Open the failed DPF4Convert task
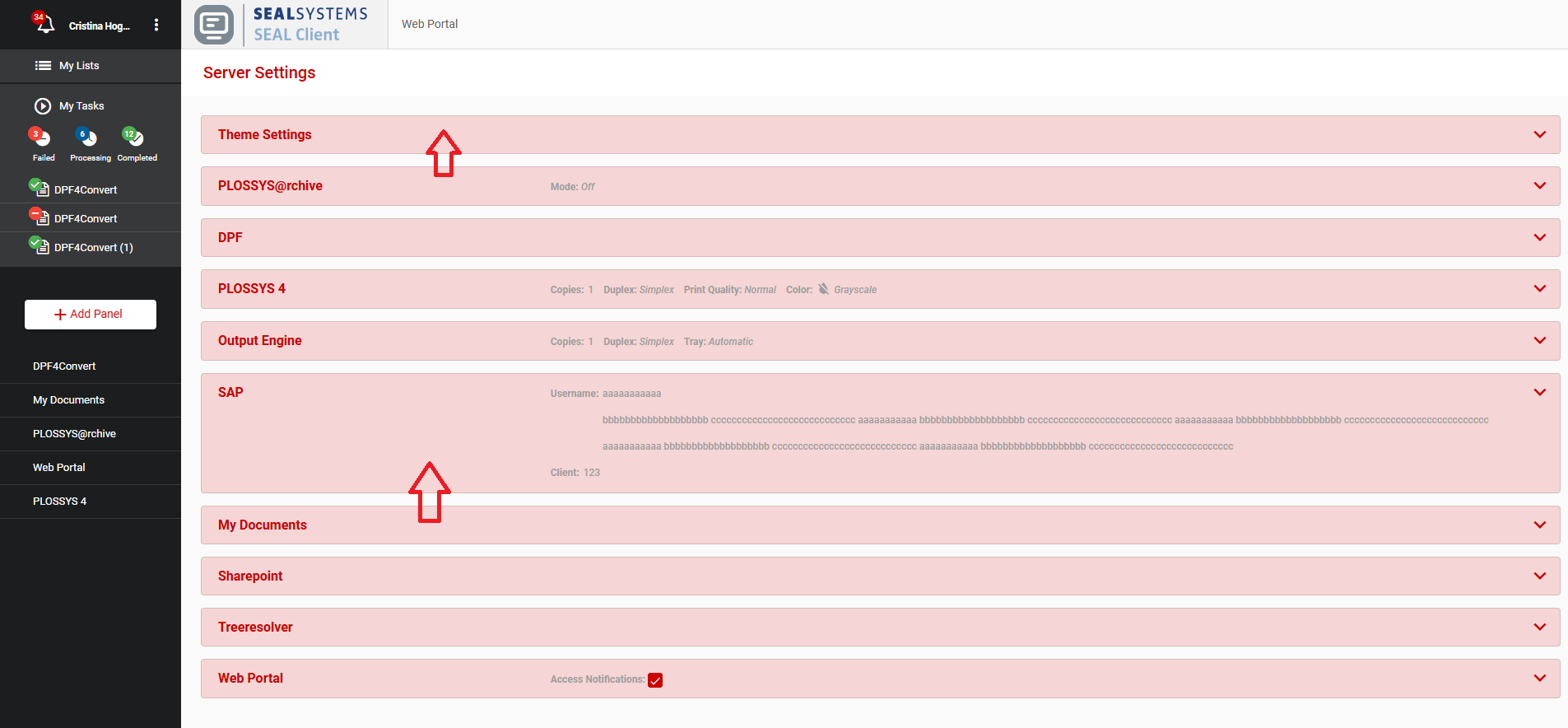Image resolution: width=1568 pixels, height=728 pixels. (85, 218)
